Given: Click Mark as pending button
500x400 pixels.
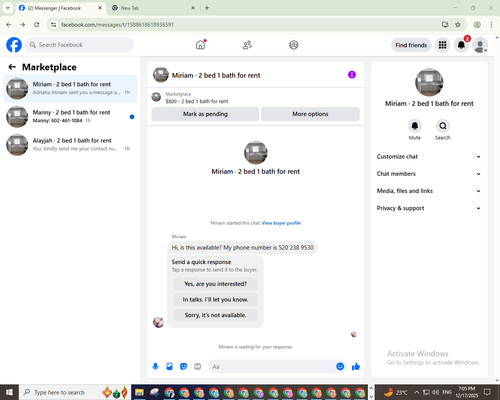Looking at the screenshot, I should (x=205, y=114).
